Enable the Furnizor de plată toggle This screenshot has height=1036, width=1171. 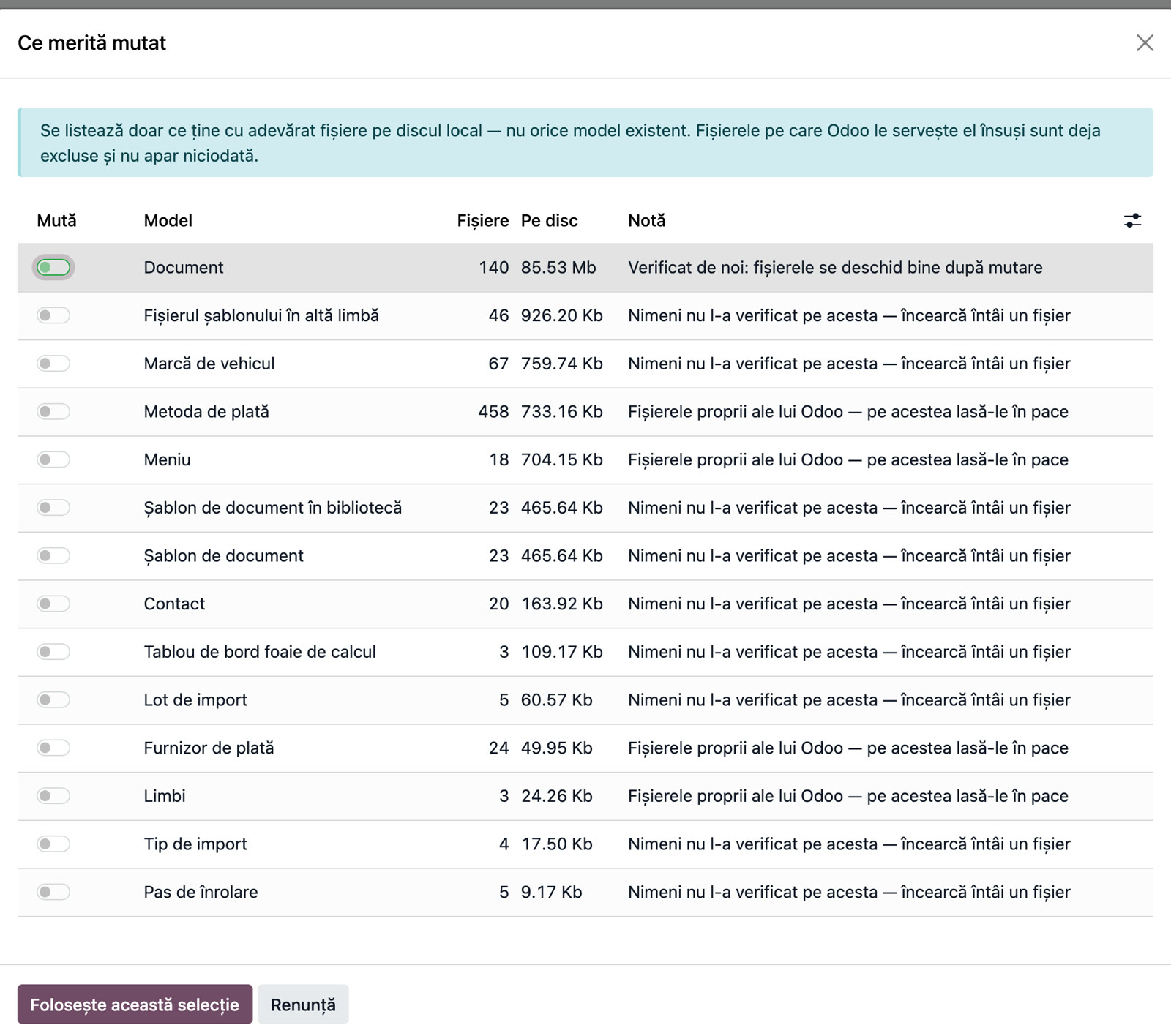coord(53,748)
